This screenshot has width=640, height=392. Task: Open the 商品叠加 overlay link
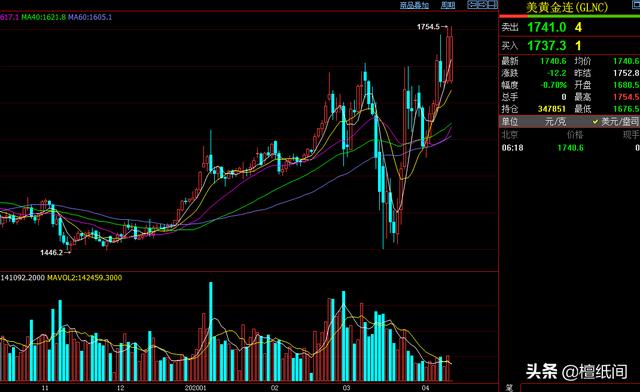(x=414, y=5)
